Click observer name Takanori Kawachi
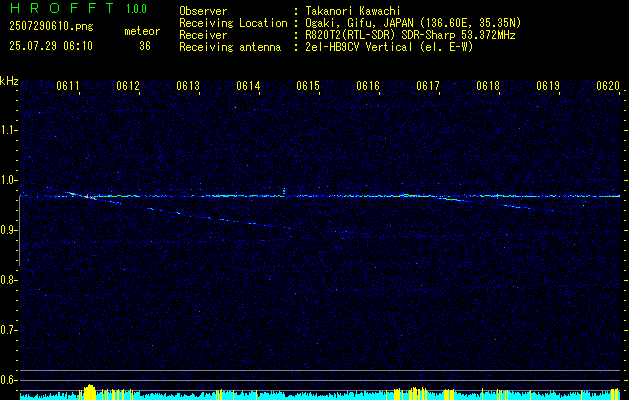629x400 pixels. coord(353,11)
